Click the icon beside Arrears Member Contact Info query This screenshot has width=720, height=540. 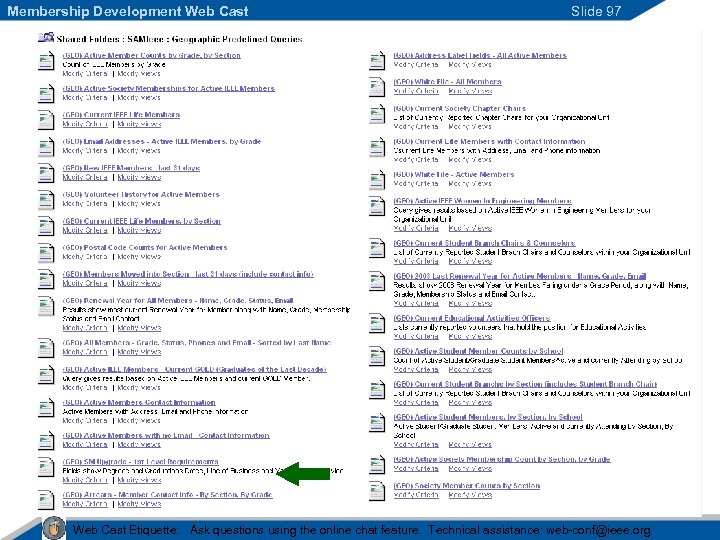46,500
